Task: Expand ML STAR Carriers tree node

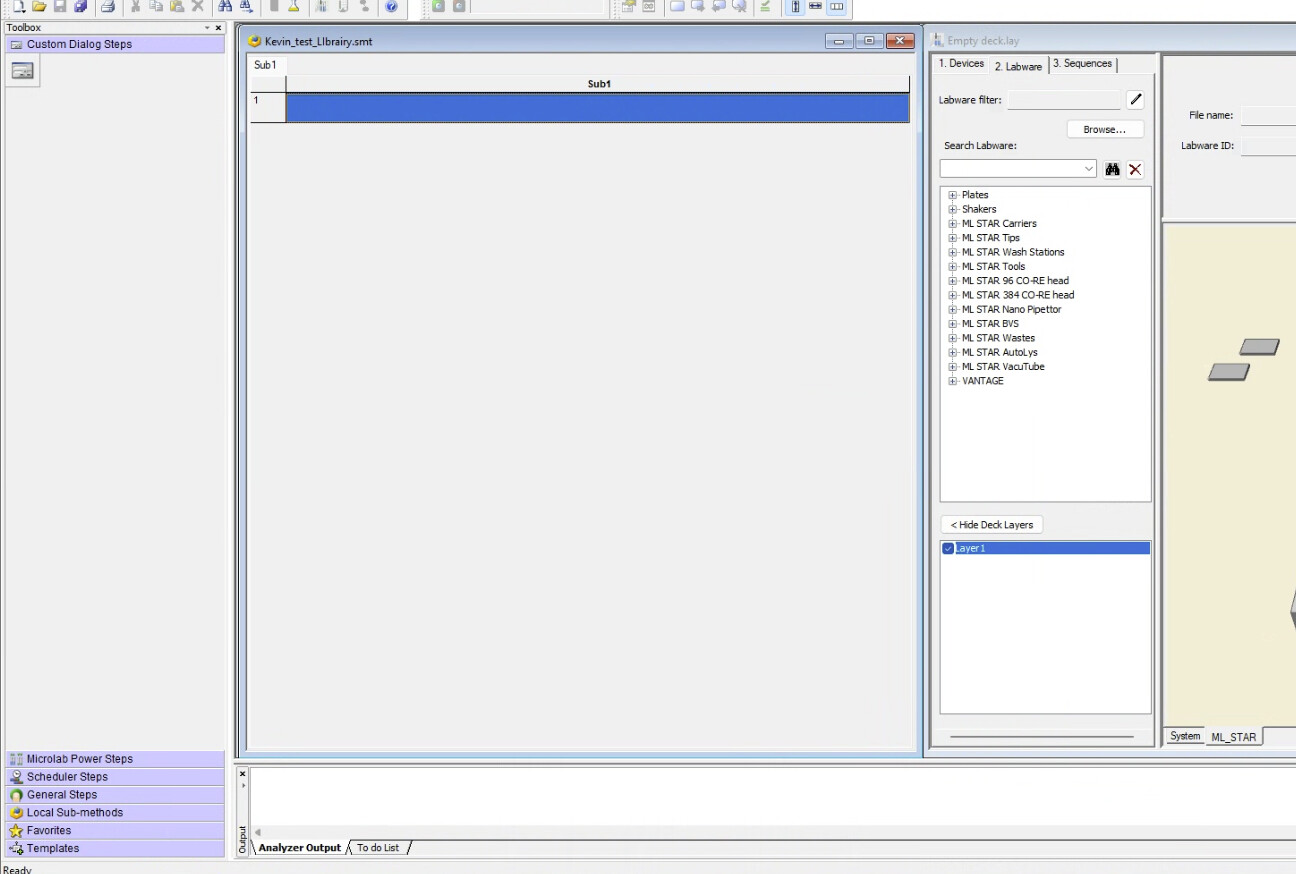Action: tap(953, 224)
